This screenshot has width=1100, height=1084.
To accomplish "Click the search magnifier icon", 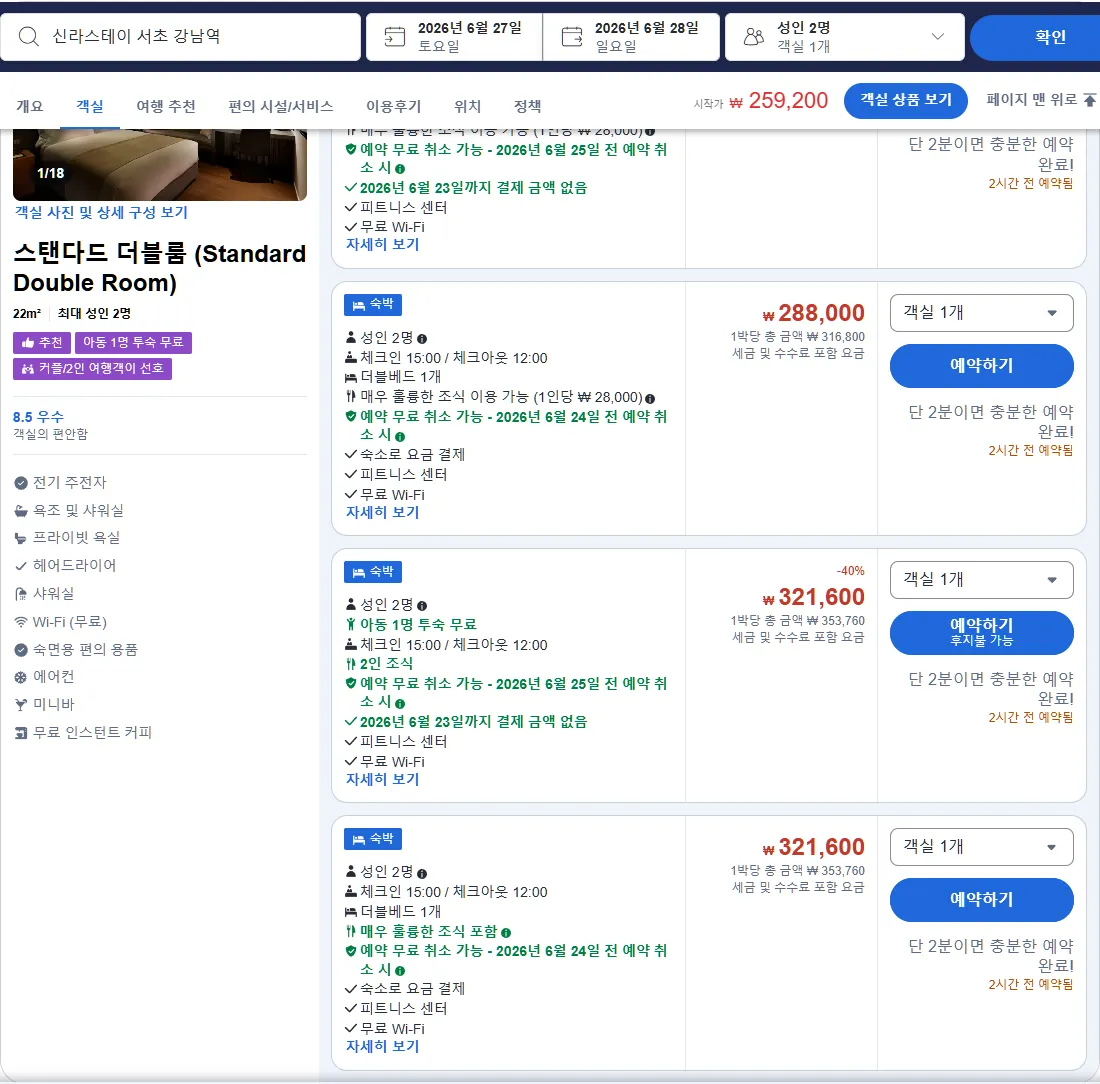I will pyautogui.click(x=29, y=36).
